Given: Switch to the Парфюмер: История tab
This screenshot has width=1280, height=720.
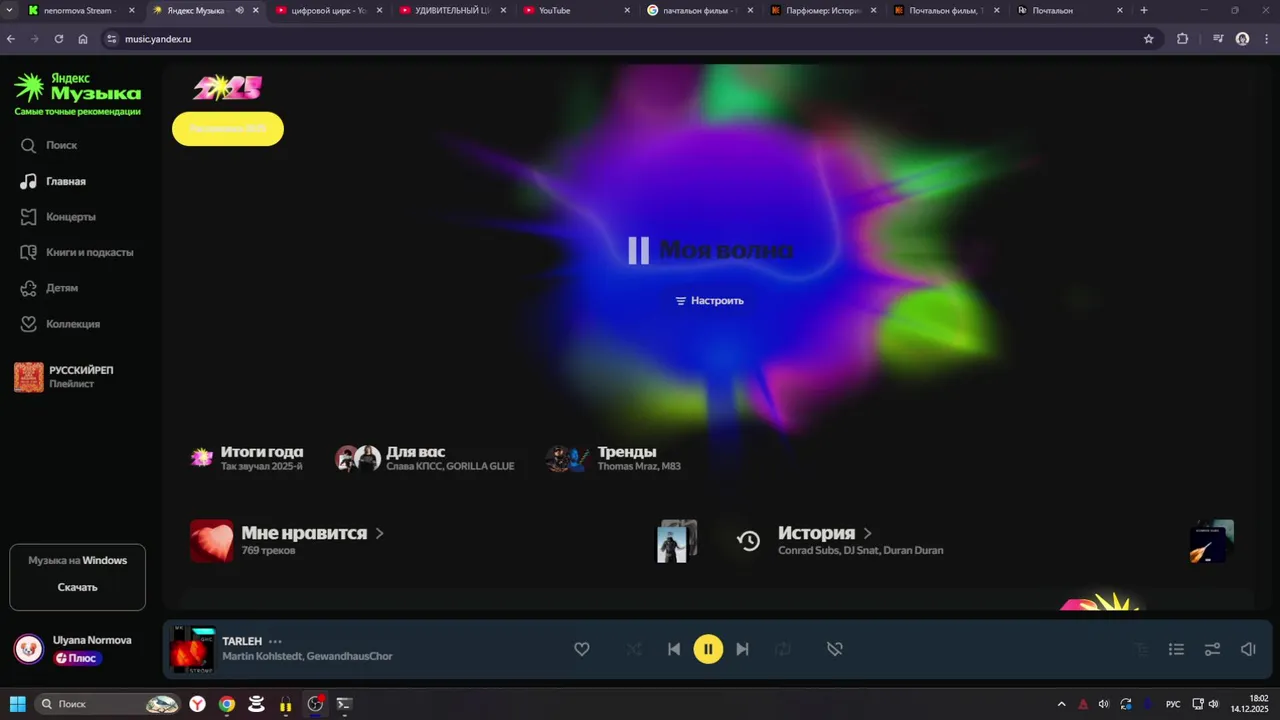Looking at the screenshot, I should [x=825, y=10].
